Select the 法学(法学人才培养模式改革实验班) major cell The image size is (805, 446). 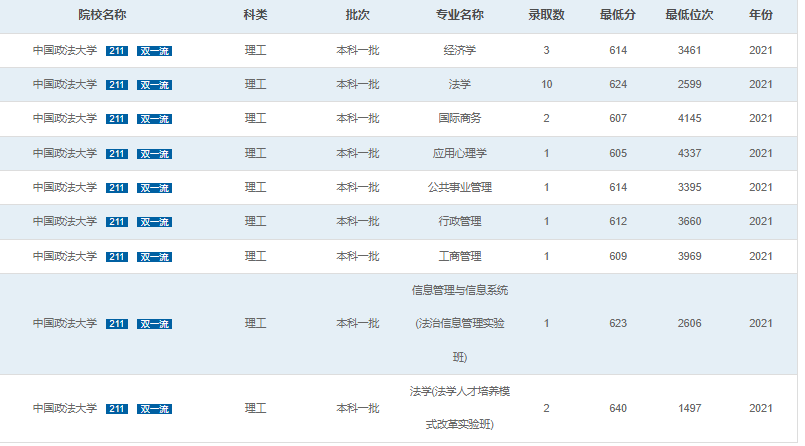point(459,408)
